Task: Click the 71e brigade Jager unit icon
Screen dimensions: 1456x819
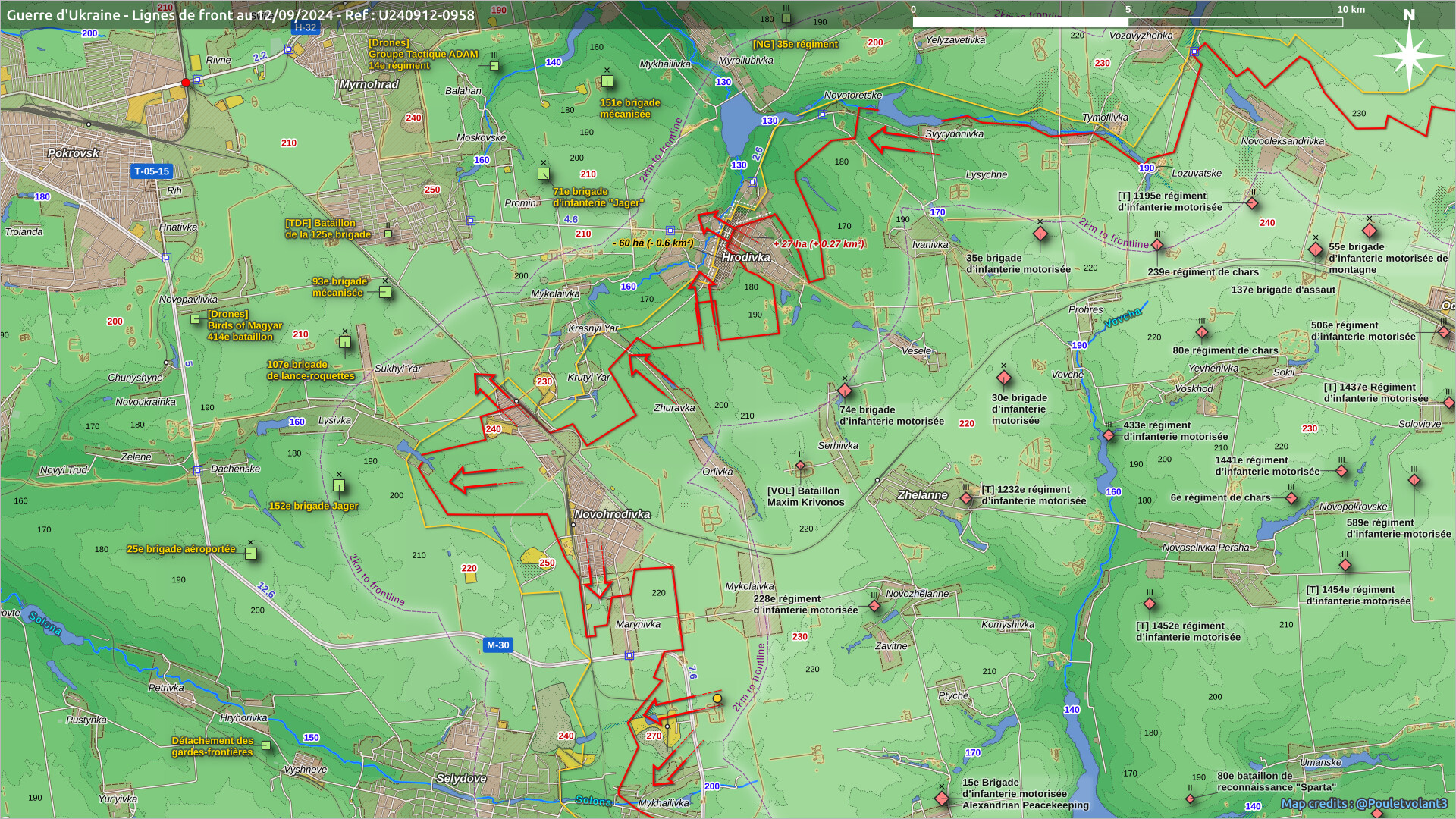Action: (x=543, y=174)
